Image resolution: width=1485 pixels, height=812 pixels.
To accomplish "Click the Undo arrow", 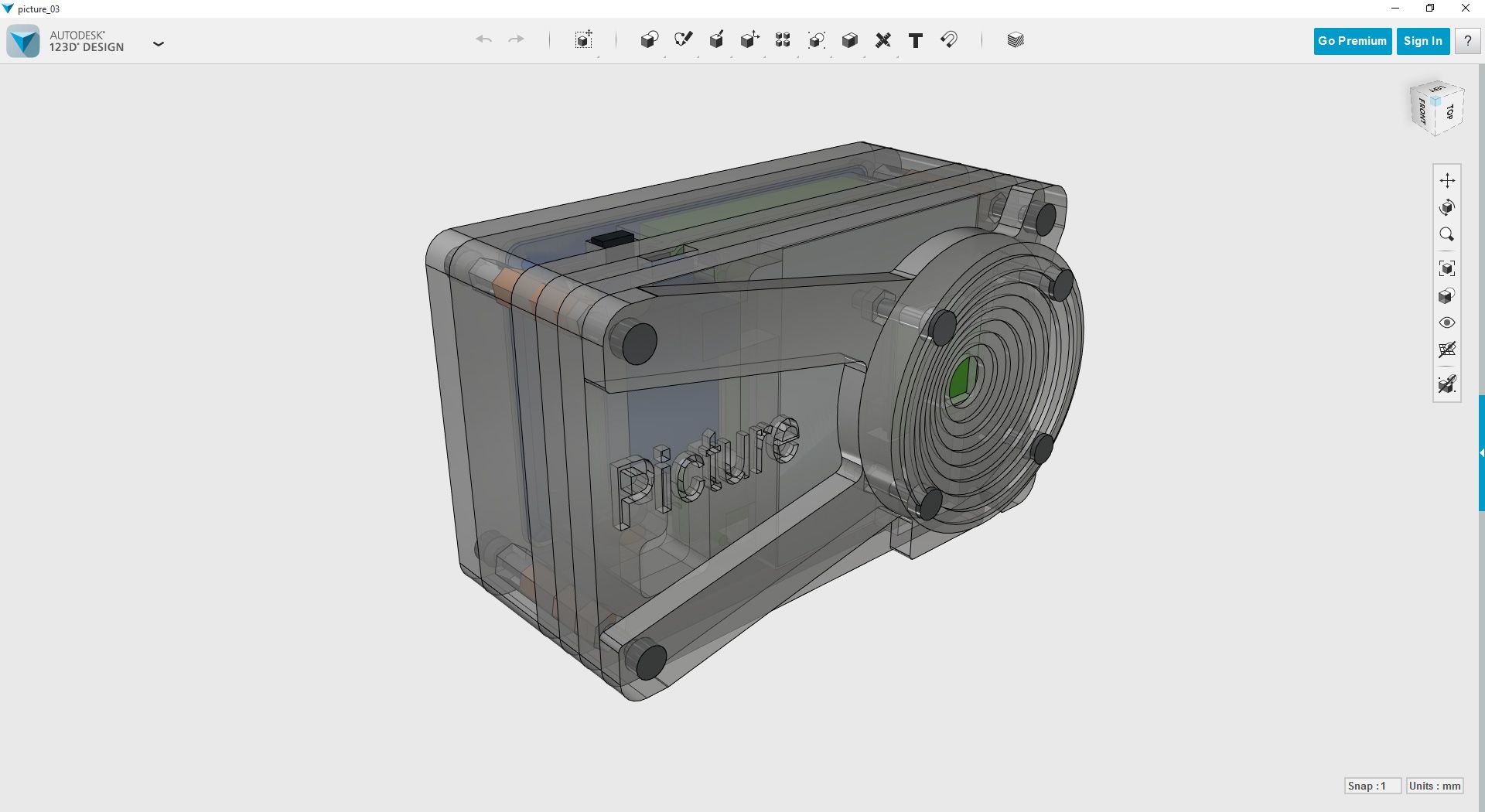I will tap(484, 39).
